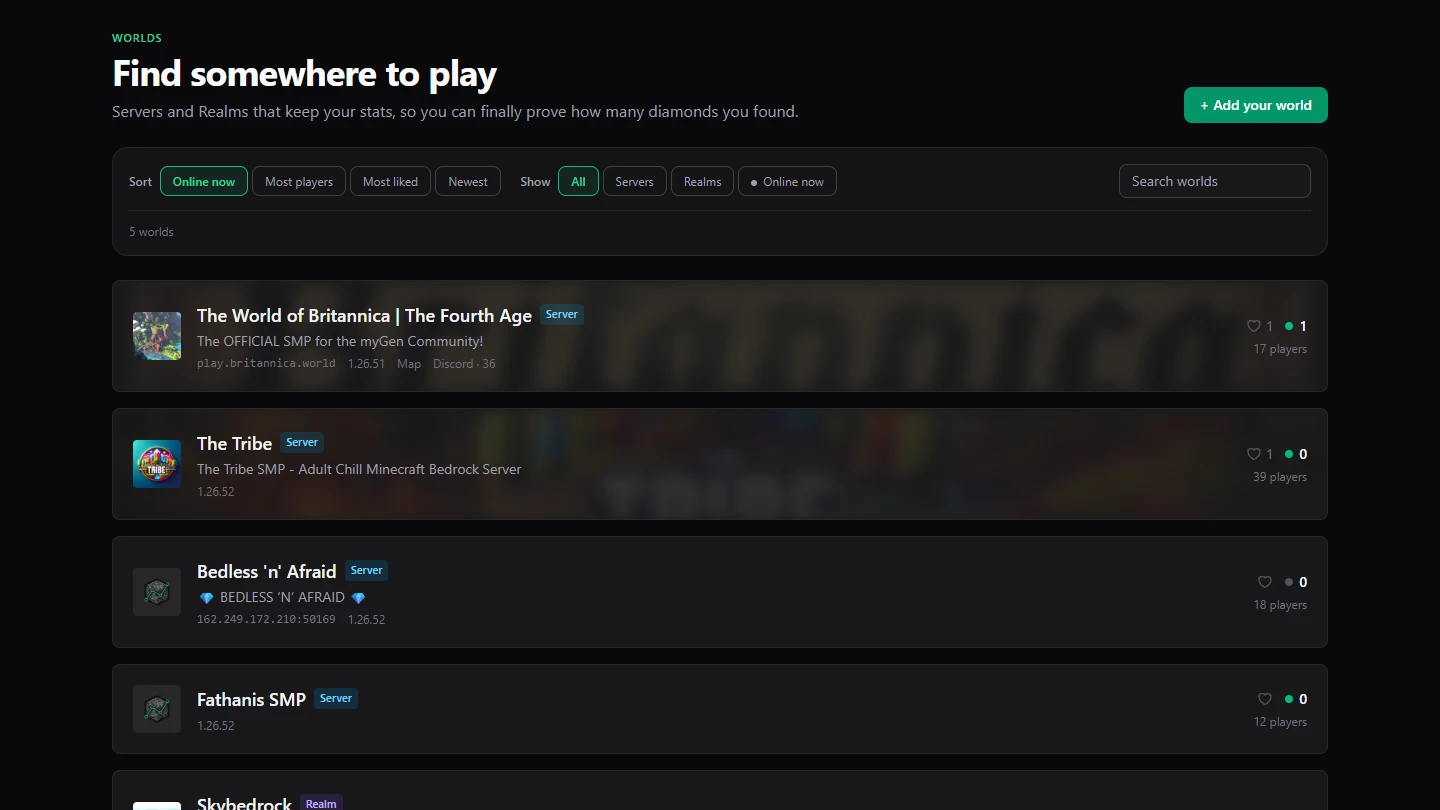Open The World of Britannica | The Fourth Age title
This screenshot has width=1440, height=810.
[x=364, y=316]
